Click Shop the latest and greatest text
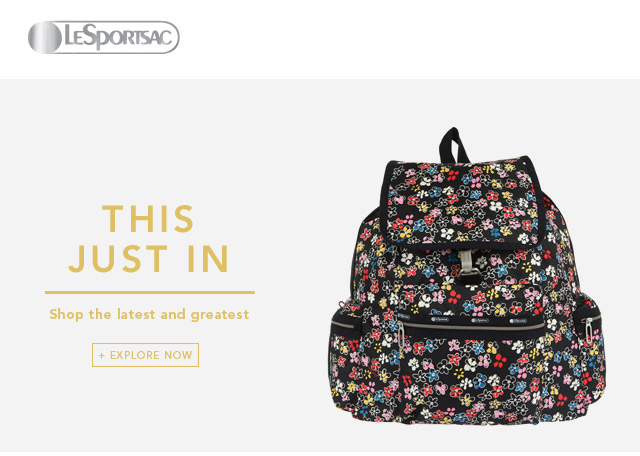This screenshot has height=456, width=640. pos(149,314)
